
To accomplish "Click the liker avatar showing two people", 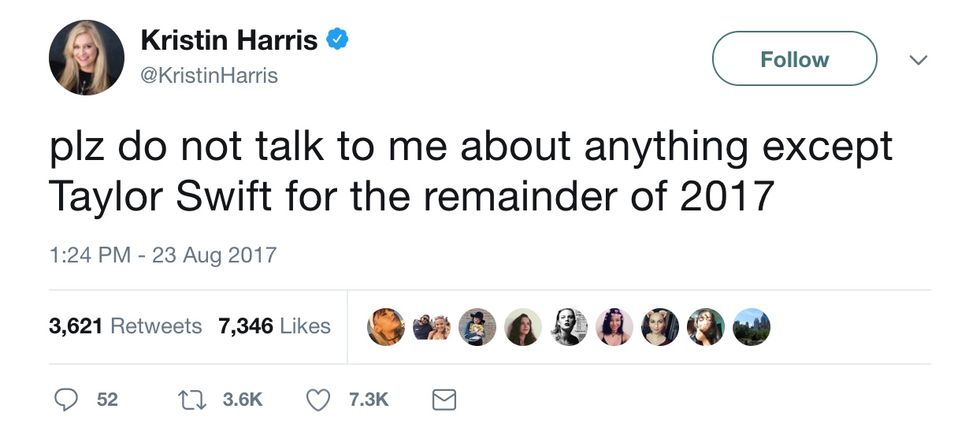I will click(431, 327).
